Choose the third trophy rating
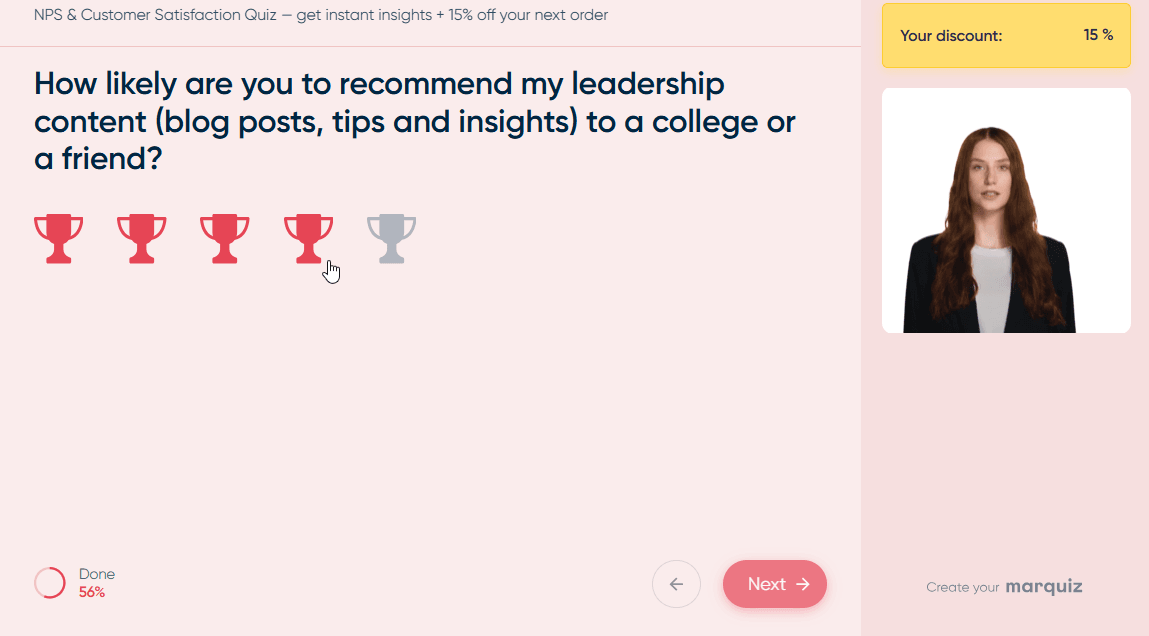The image size is (1149, 636). coord(225,238)
